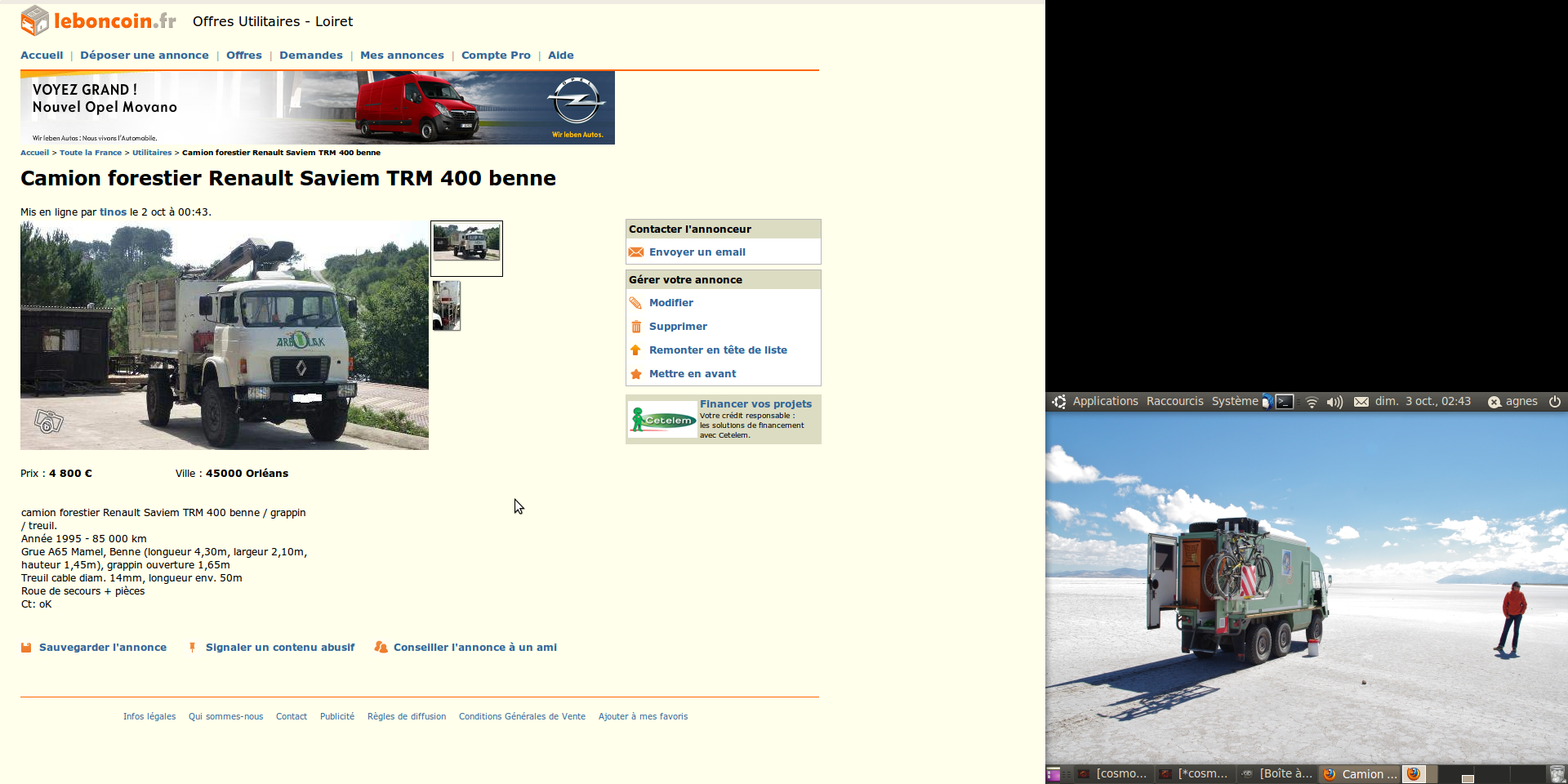Expand the Système menu
This screenshot has height=784, width=1568.
pyautogui.click(x=1234, y=402)
